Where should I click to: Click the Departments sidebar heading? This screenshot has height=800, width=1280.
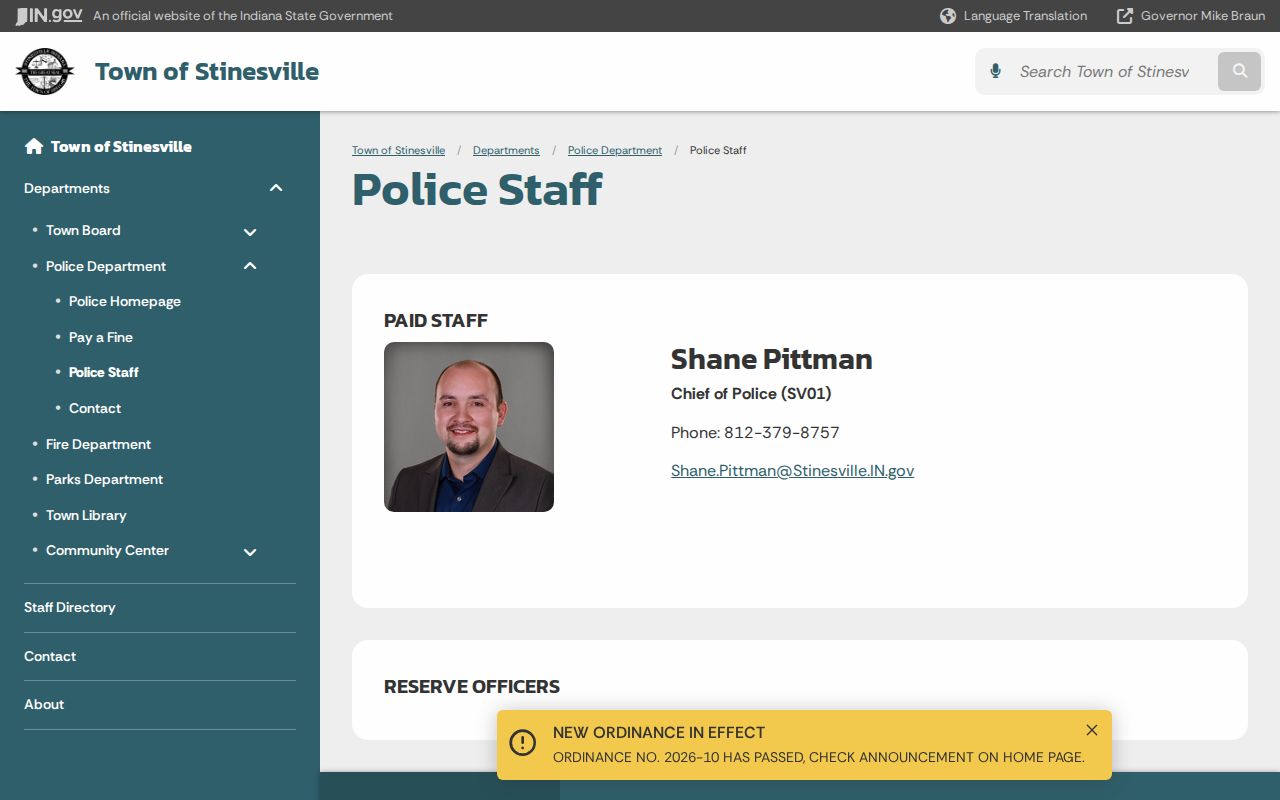67,188
